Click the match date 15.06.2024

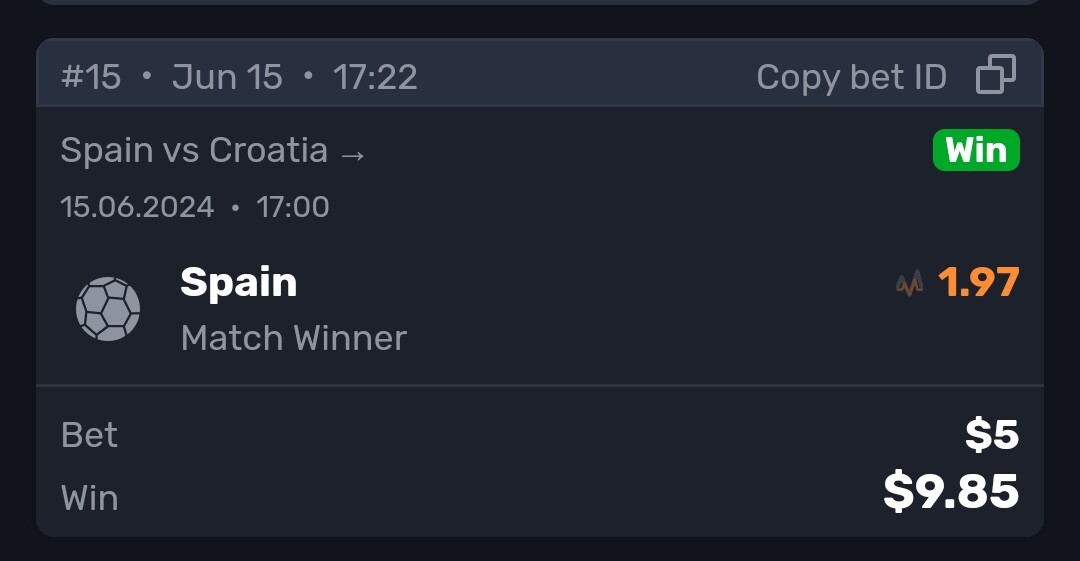point(138,207)
